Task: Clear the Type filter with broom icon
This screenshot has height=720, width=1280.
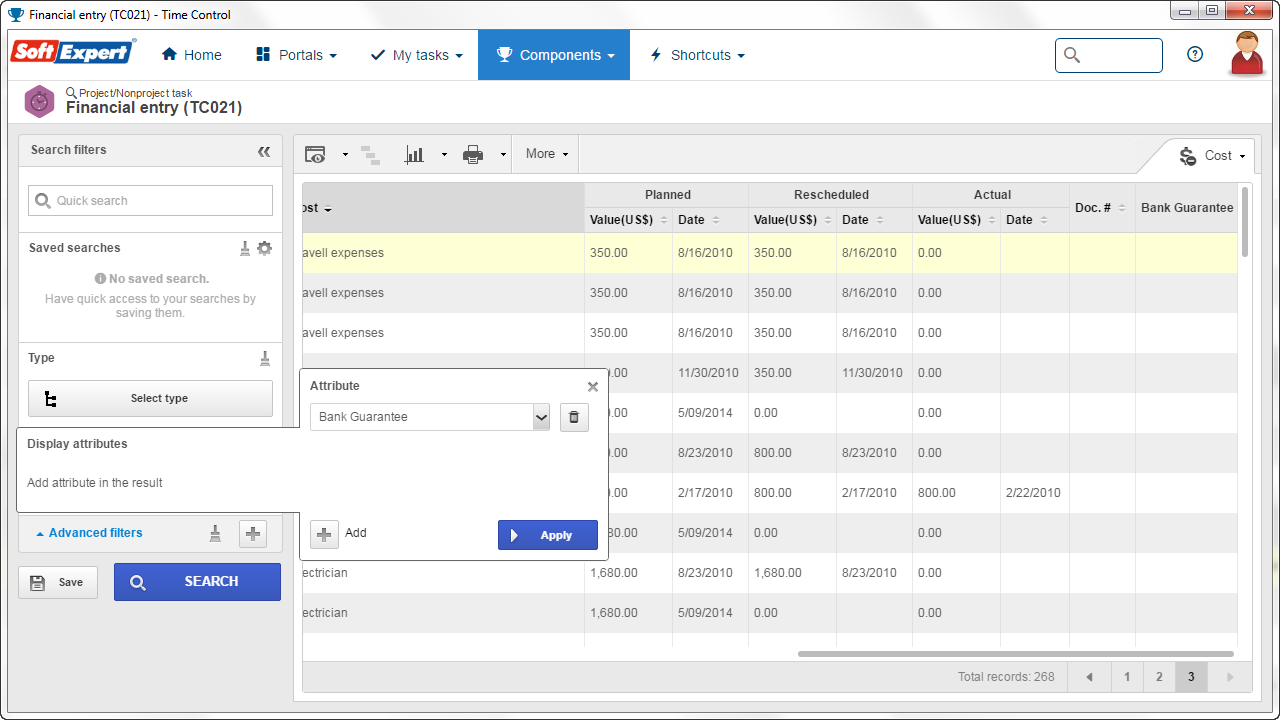Action: pyautogui.click(x=265, y=358)
